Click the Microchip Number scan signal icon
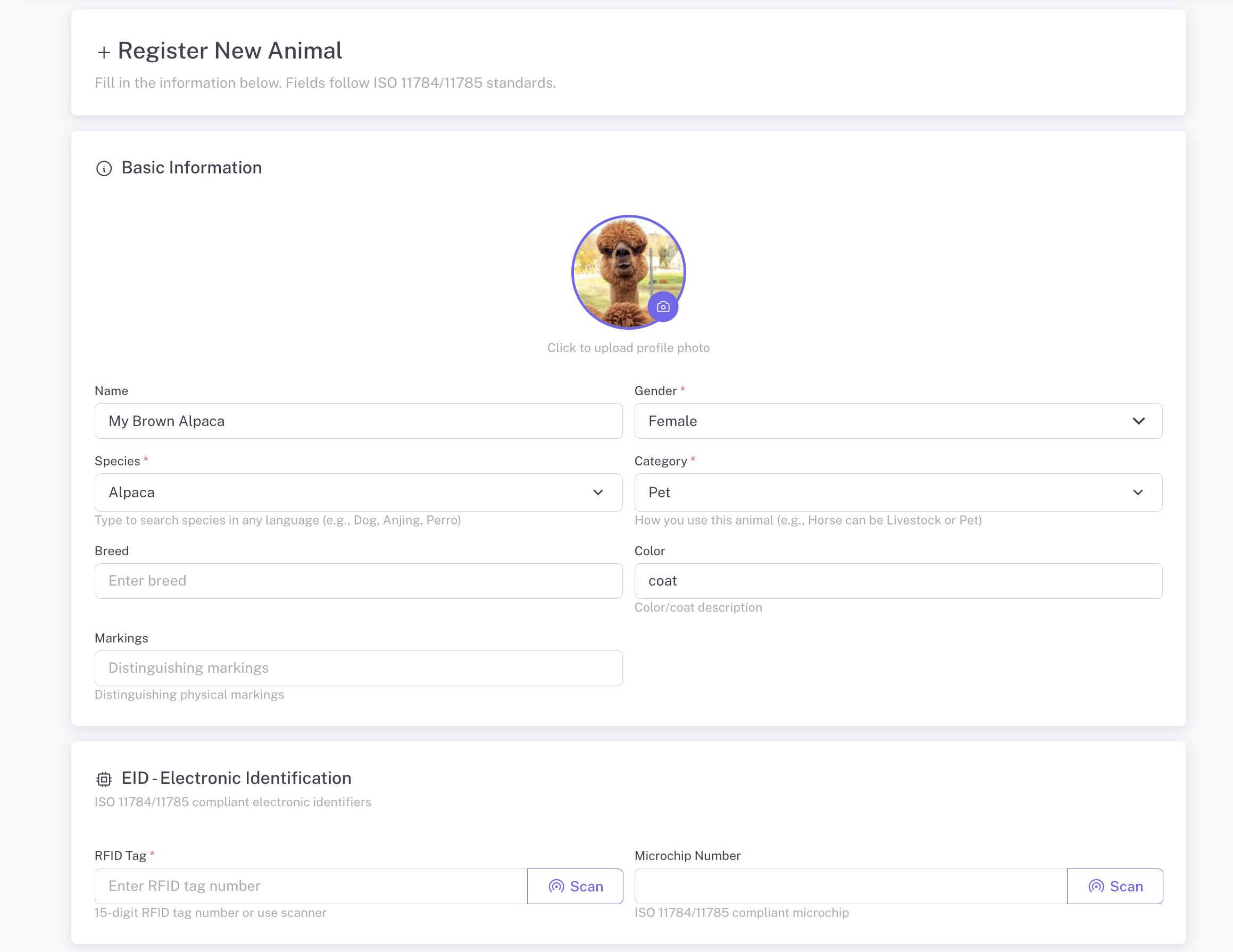 (x=1096, y=886)
